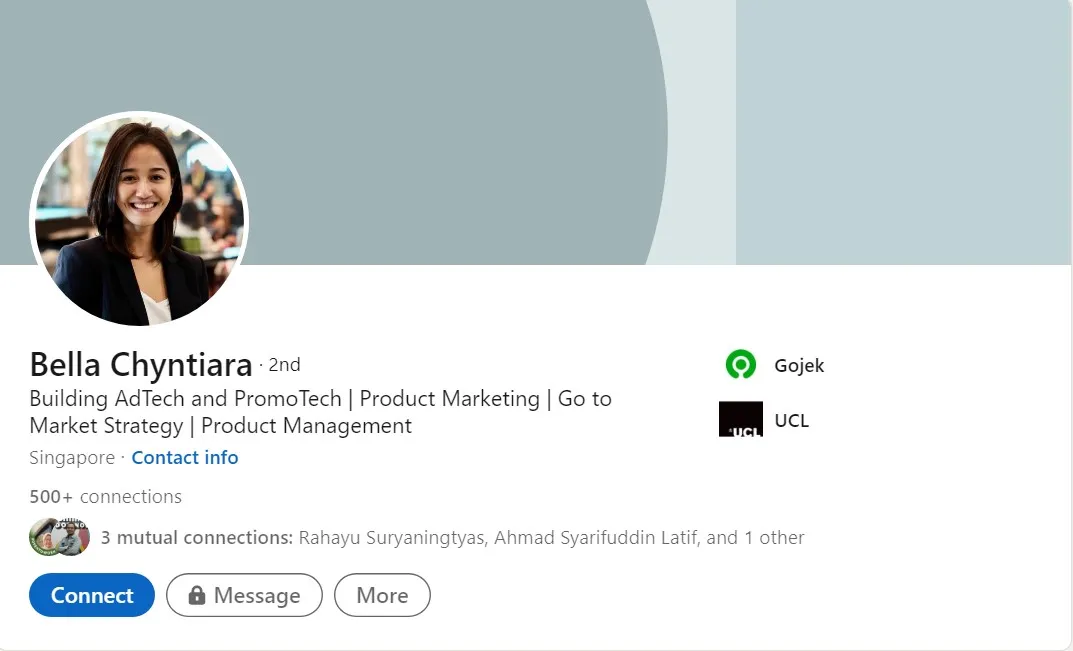Open the Contact info link
The image size is (1073, 651).
(x=185, y=458)
